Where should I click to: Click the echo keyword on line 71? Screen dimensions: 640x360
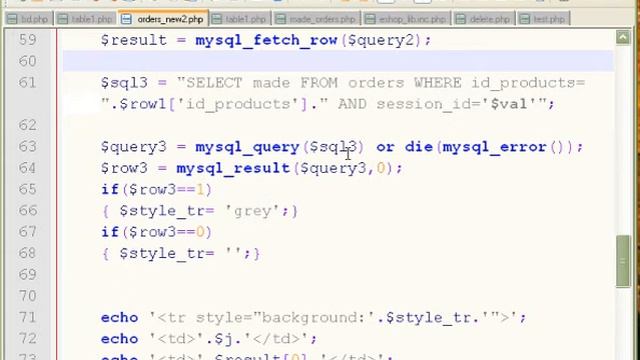(x=119, y=317)
